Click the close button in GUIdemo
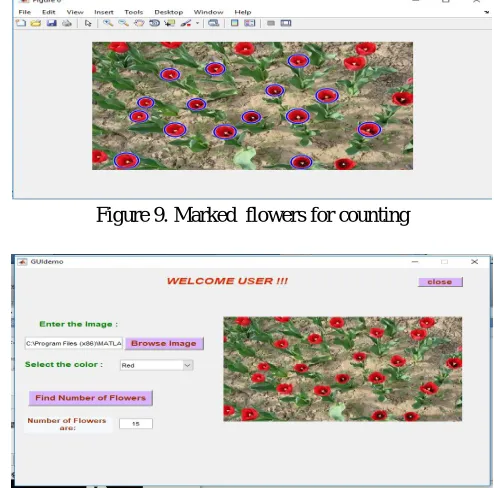Viewport: 494px width, 488px height. [x=440, y=282]
